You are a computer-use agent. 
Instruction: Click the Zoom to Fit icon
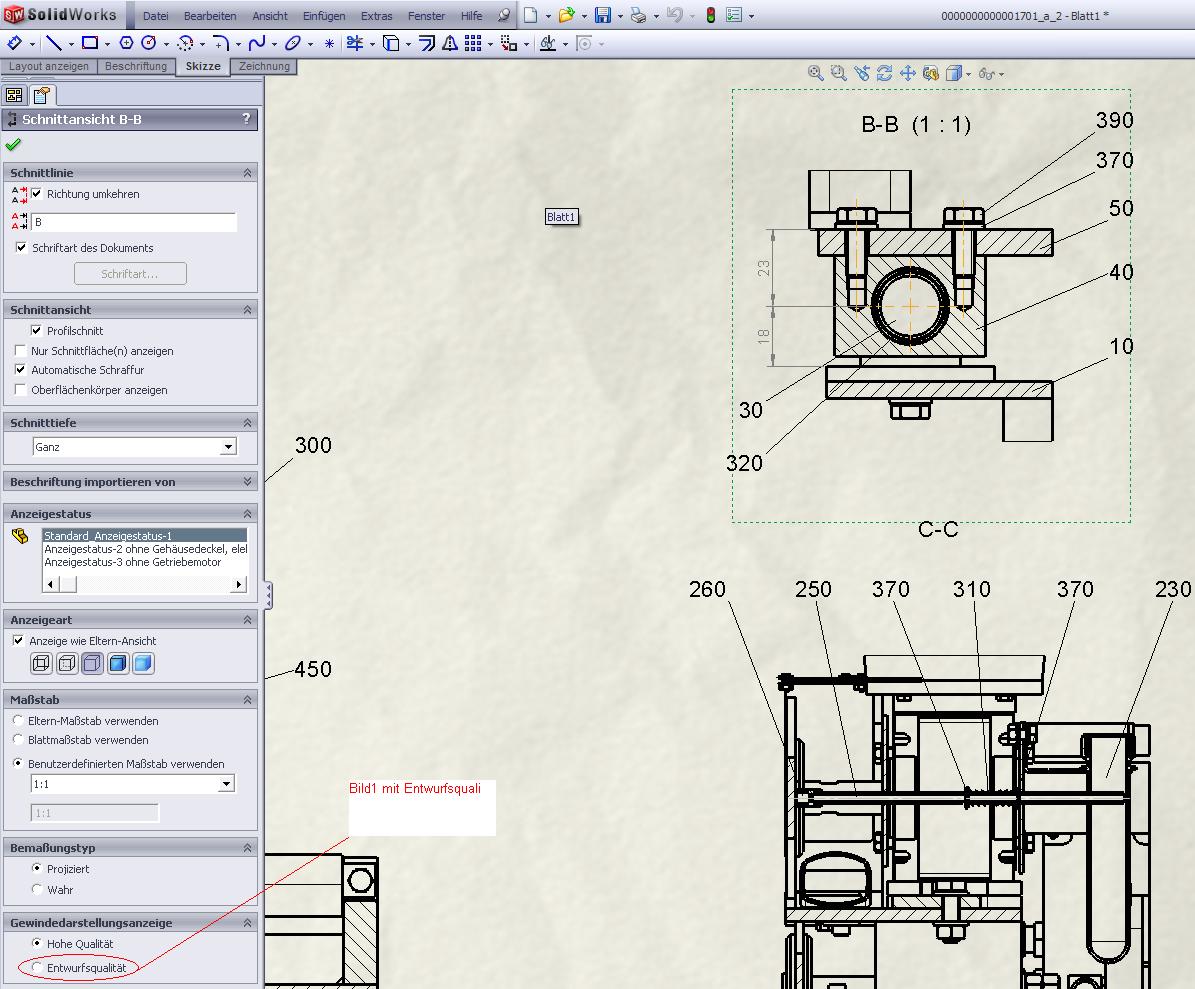(816, 73)
